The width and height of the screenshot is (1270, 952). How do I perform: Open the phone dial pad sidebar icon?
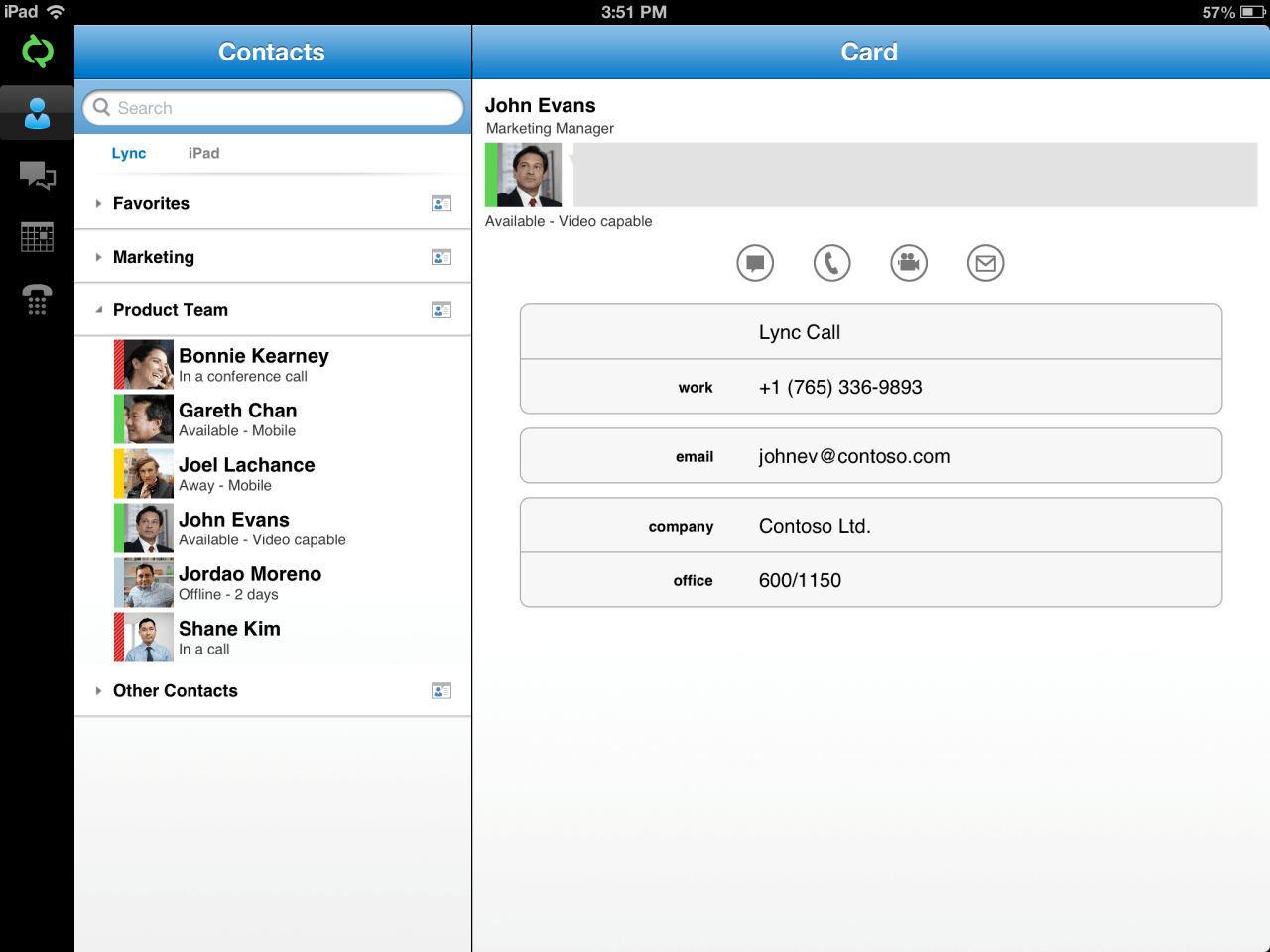pos(37,298)
